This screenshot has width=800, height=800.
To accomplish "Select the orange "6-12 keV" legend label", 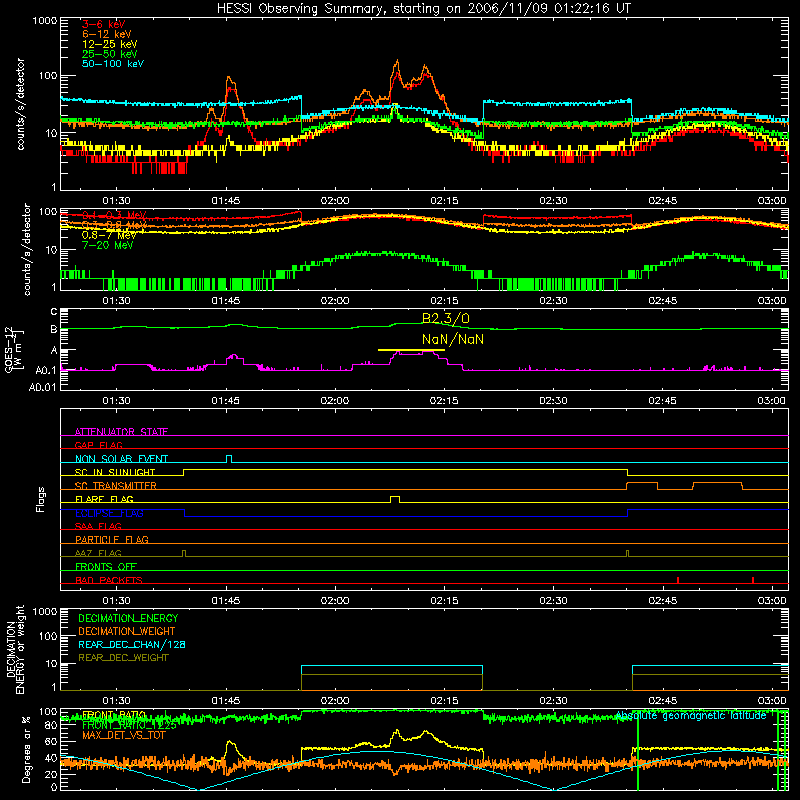I will (106, 34).
